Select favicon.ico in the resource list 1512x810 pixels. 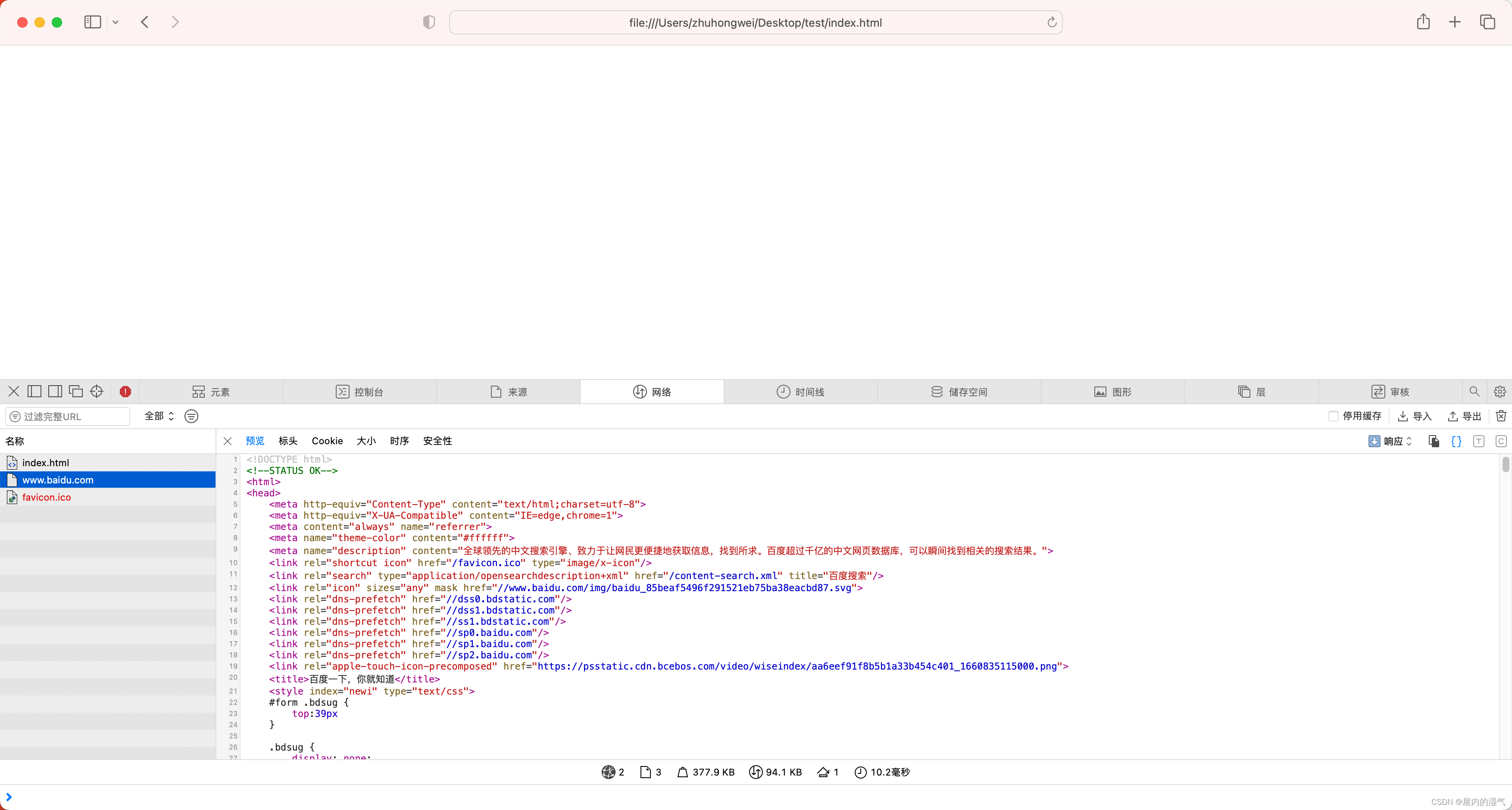point(47,497)
